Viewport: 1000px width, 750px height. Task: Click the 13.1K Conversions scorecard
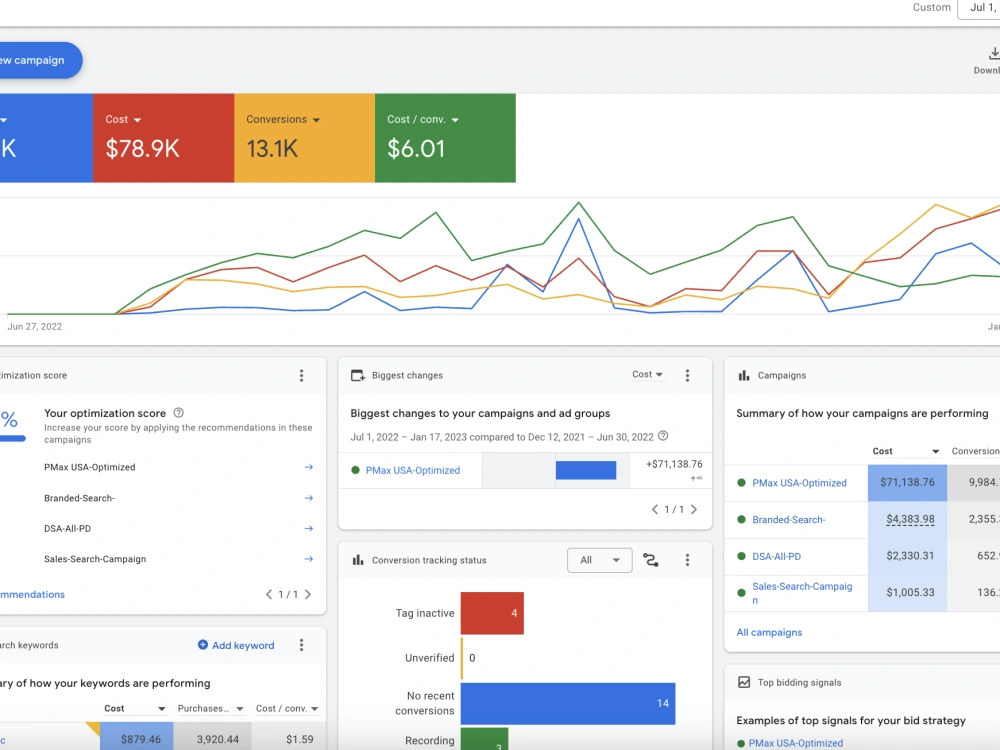tap(304, 138)
